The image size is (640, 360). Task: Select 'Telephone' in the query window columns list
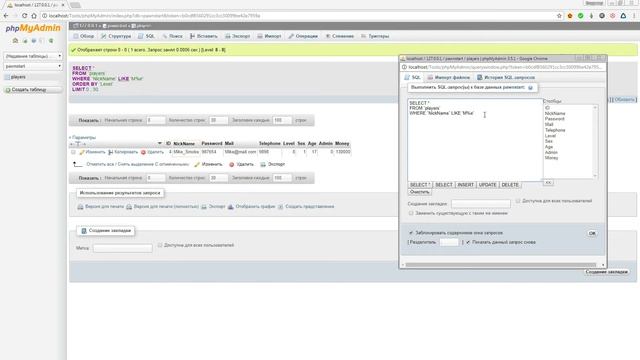pos(555,130)
